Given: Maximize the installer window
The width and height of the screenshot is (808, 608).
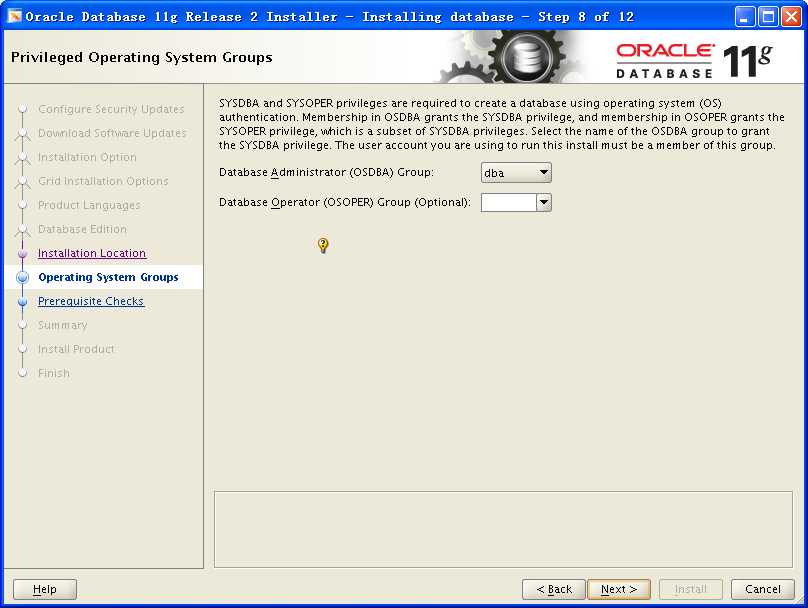Looking at the screenshot, I should [768, 16].
